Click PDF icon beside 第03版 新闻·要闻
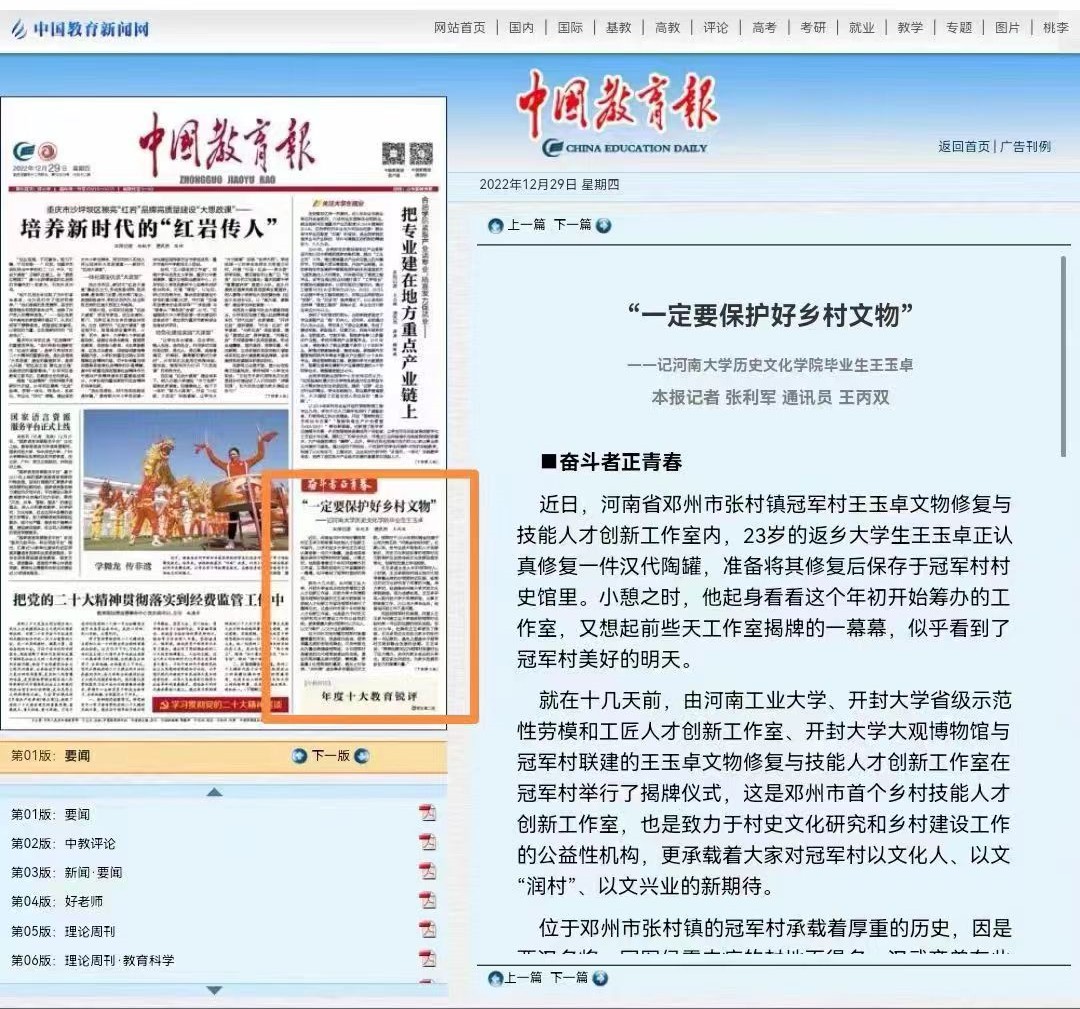 [x=428, y=871]
